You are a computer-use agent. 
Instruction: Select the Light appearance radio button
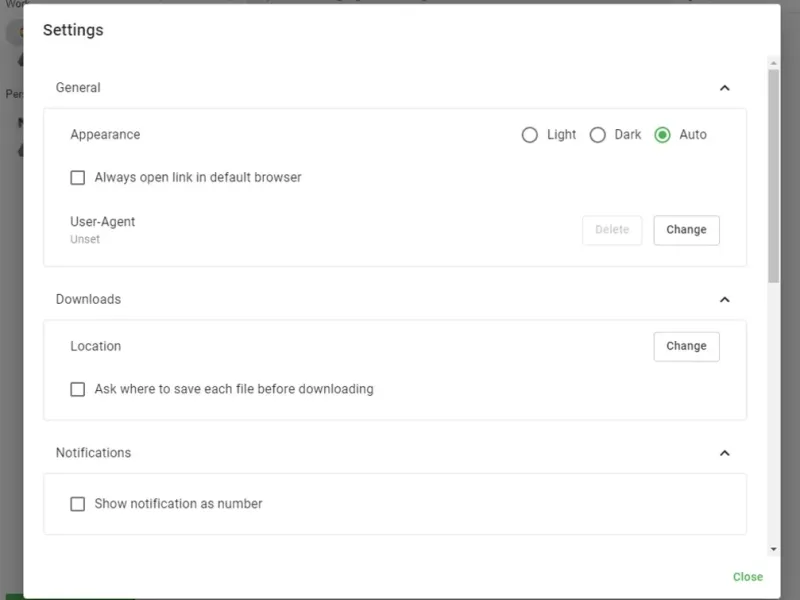(530, 135)
